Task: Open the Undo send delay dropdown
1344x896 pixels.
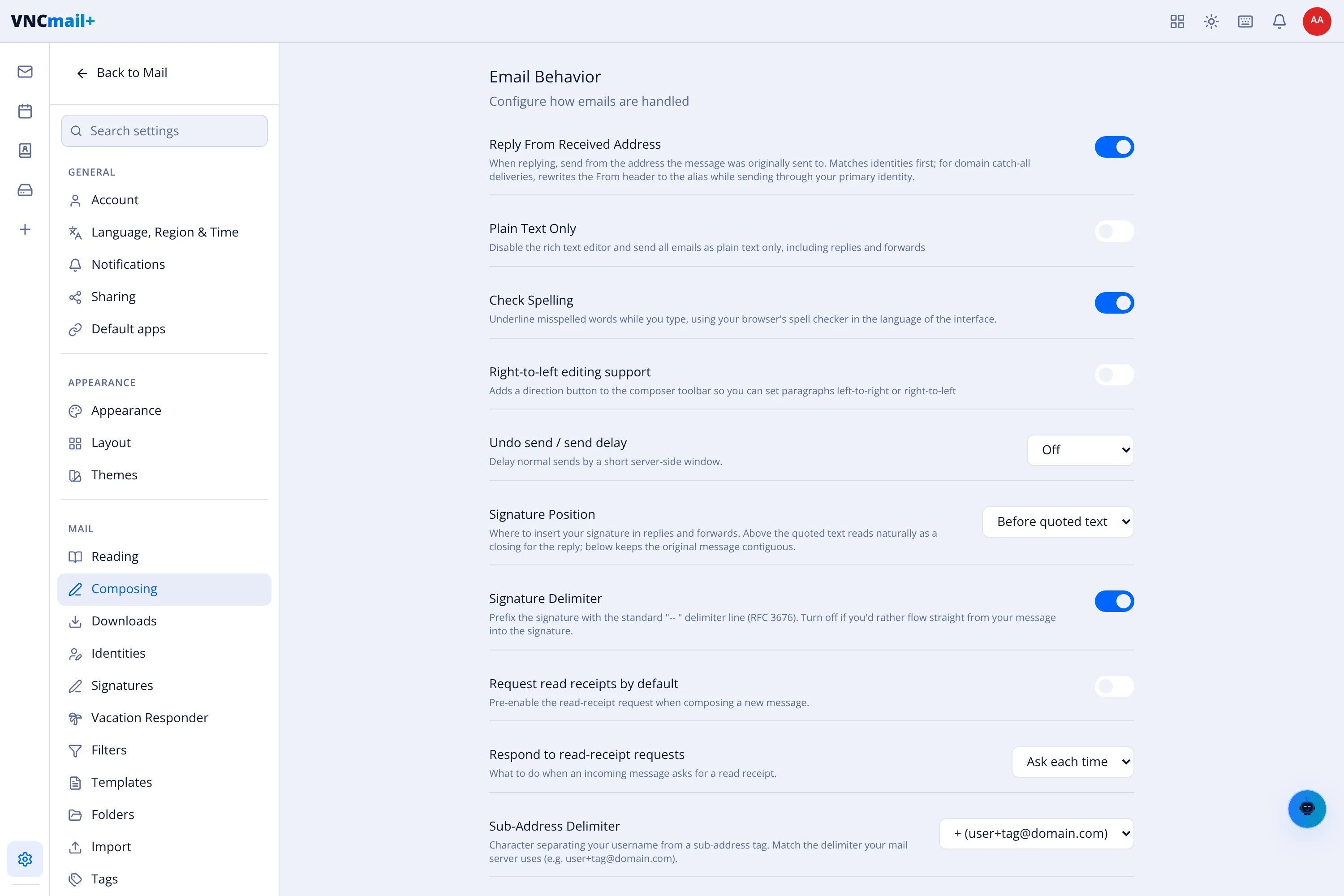Action: click(1081, 450)
